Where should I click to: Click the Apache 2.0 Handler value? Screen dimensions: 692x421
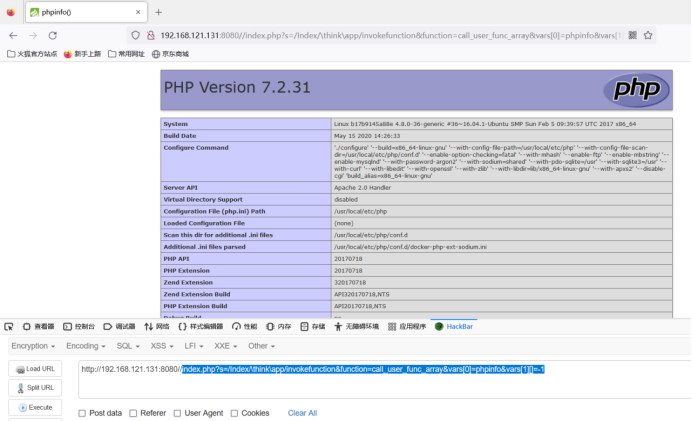[362, 188]
